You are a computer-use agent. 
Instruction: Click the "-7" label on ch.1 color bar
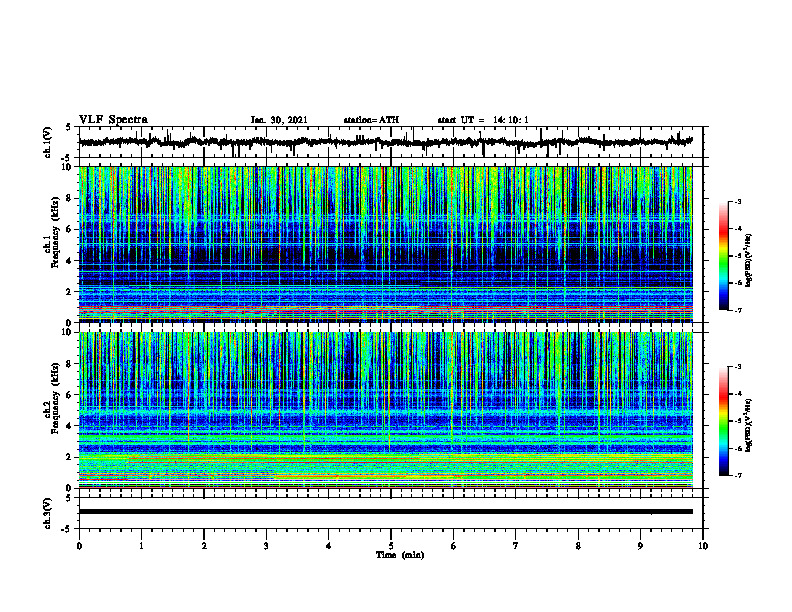(737, 311)
